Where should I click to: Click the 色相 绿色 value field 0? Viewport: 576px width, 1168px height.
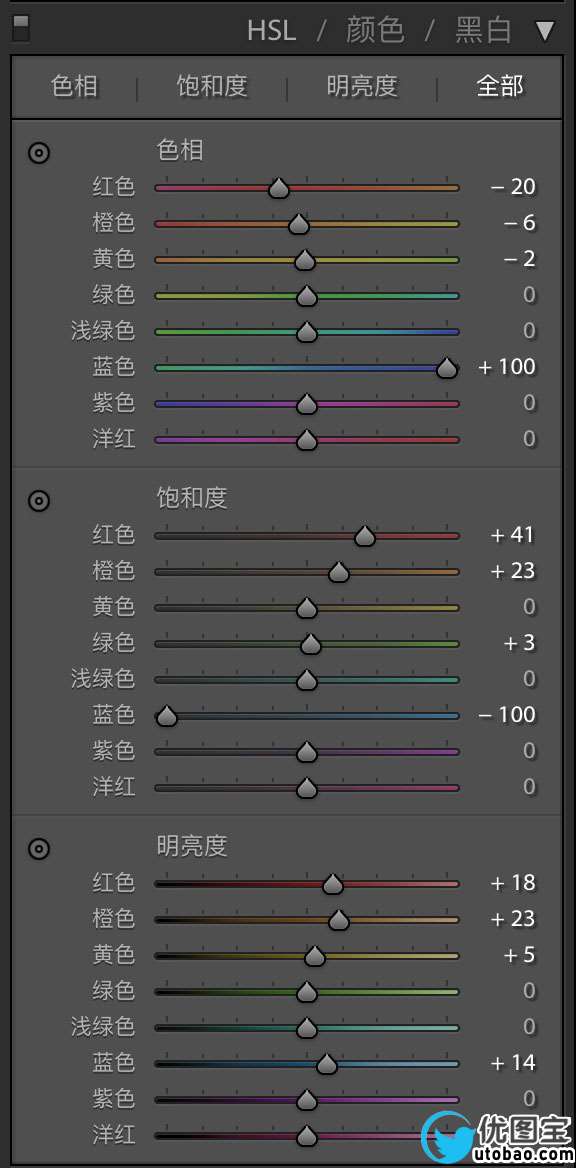(x=529, y=294)
